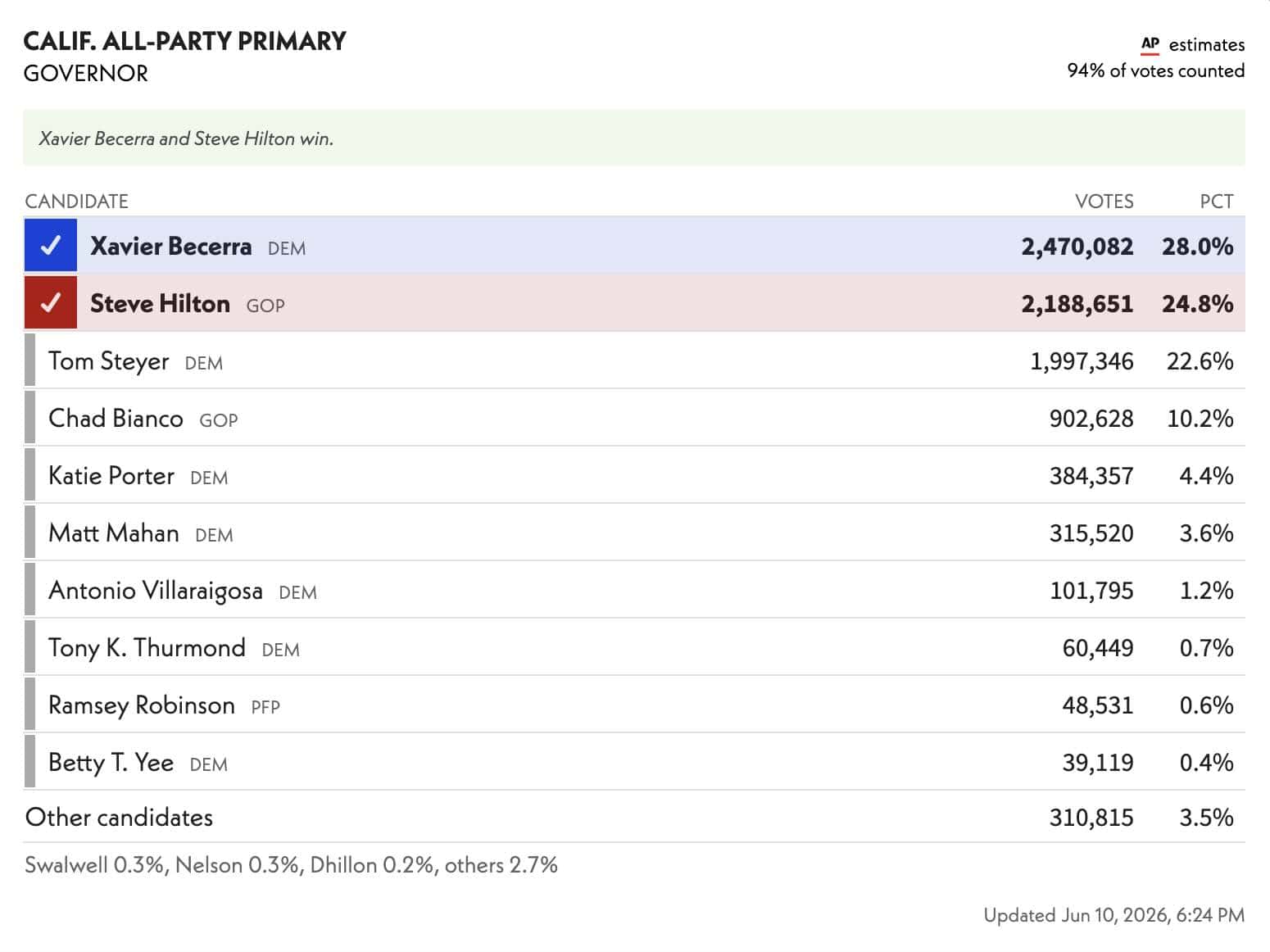1270x952 pixels.
Task: Click the gray bar beside Tom Steyer
Action: 29,360
